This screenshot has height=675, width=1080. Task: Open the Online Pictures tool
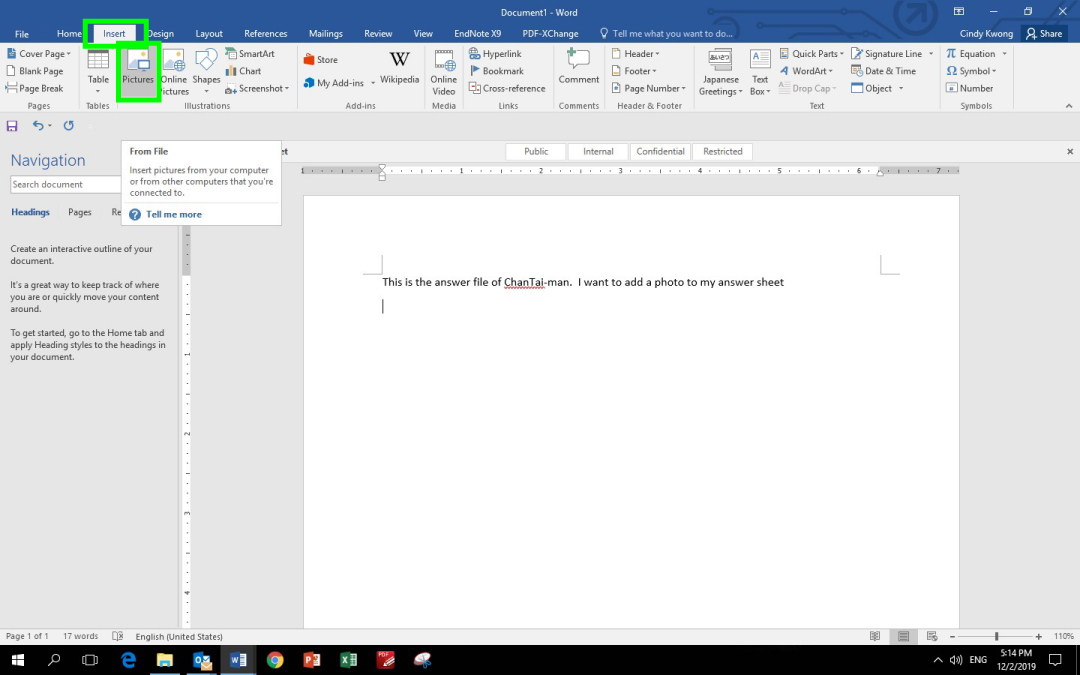coord(174,72)
